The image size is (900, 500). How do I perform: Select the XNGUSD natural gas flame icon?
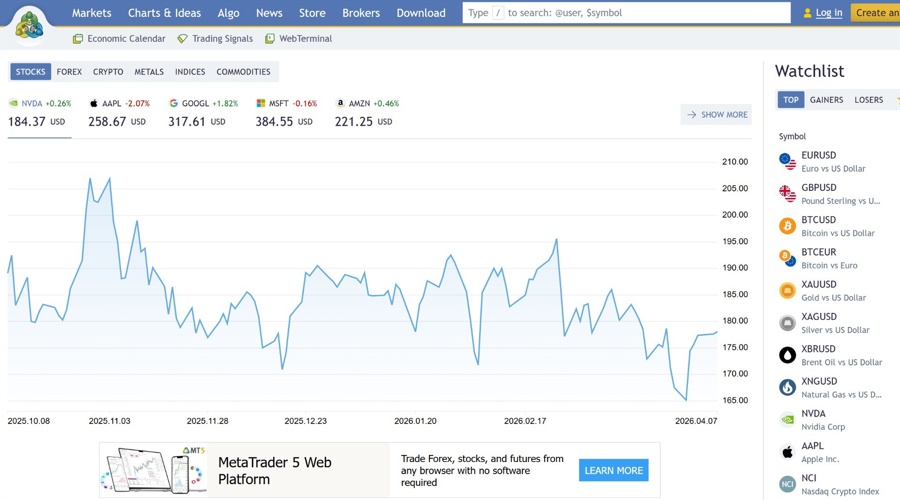tap(787, 387)
